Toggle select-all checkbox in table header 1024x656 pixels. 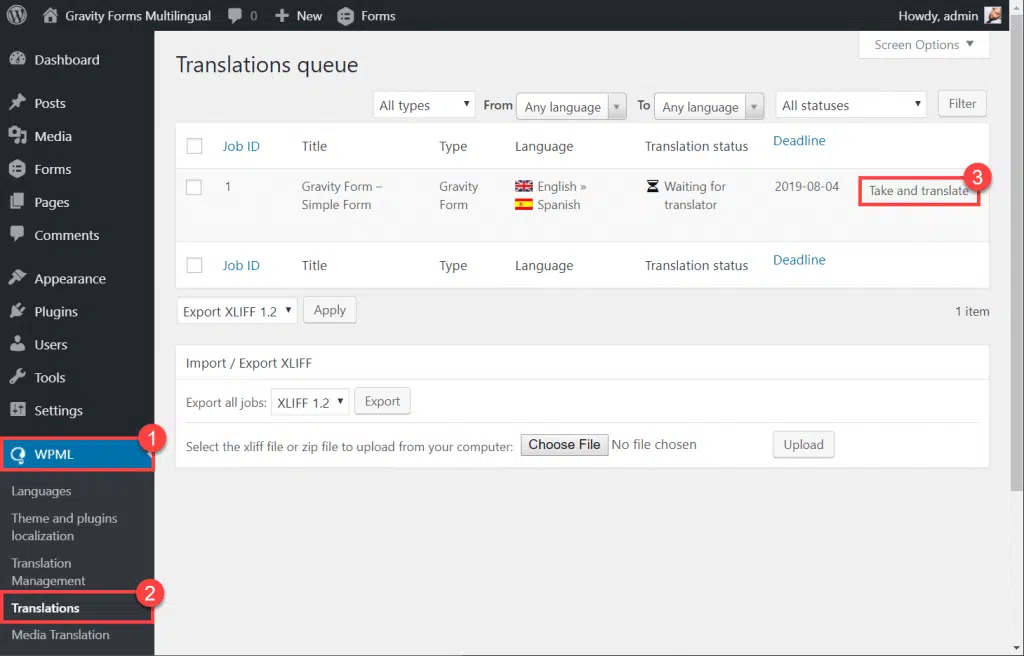[x=195, y=146]
